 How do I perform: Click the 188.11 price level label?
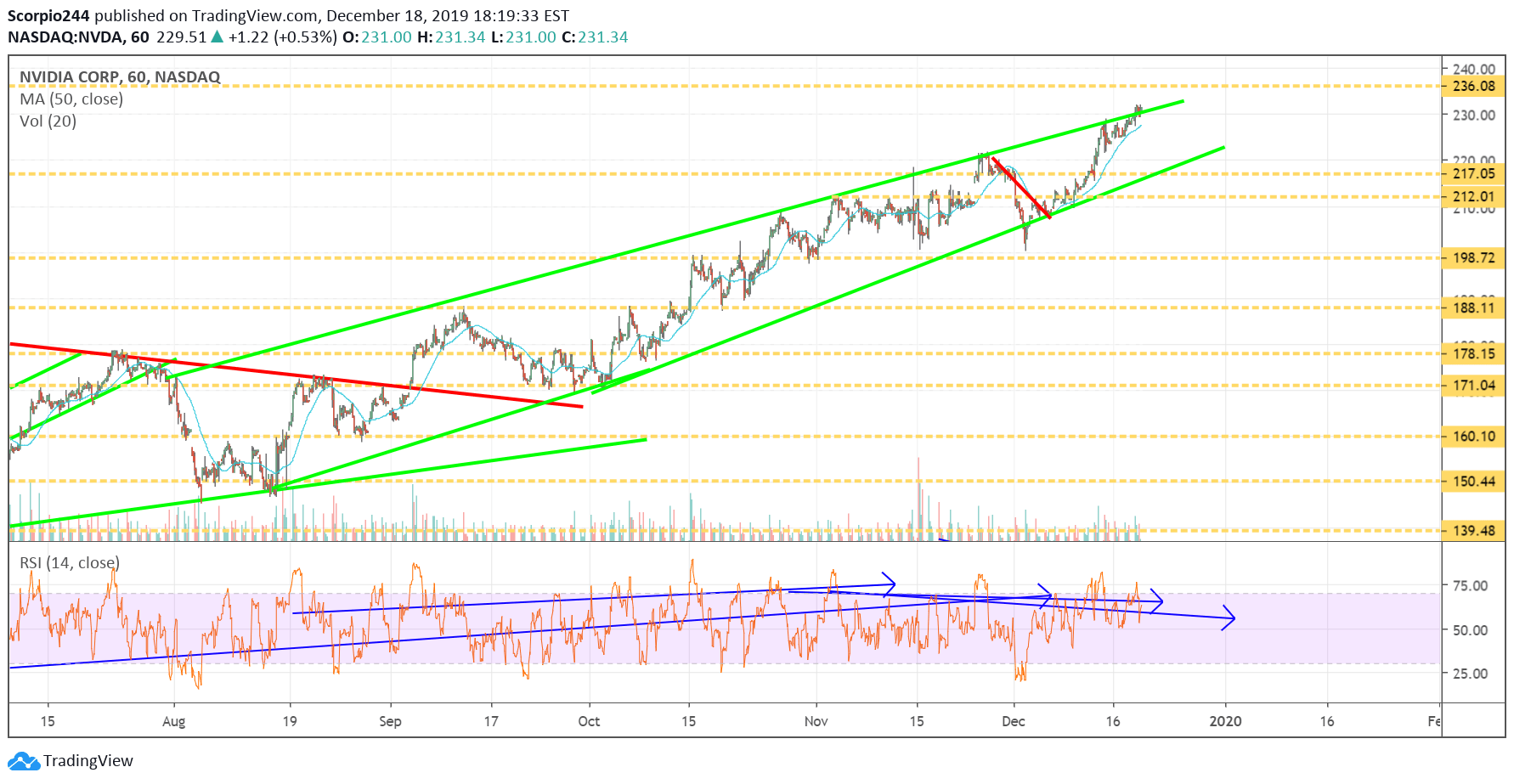click(x=1473, y=307)
